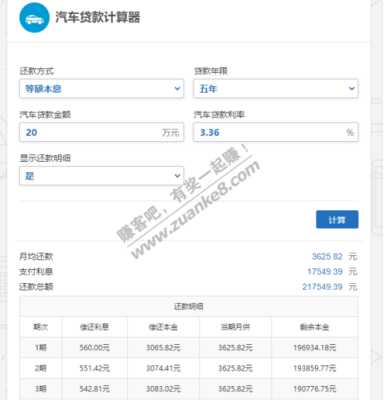Viewport: 387px width, 400px height.
Task: Select the 支付利息 result 17549.39
Action: 325,272
